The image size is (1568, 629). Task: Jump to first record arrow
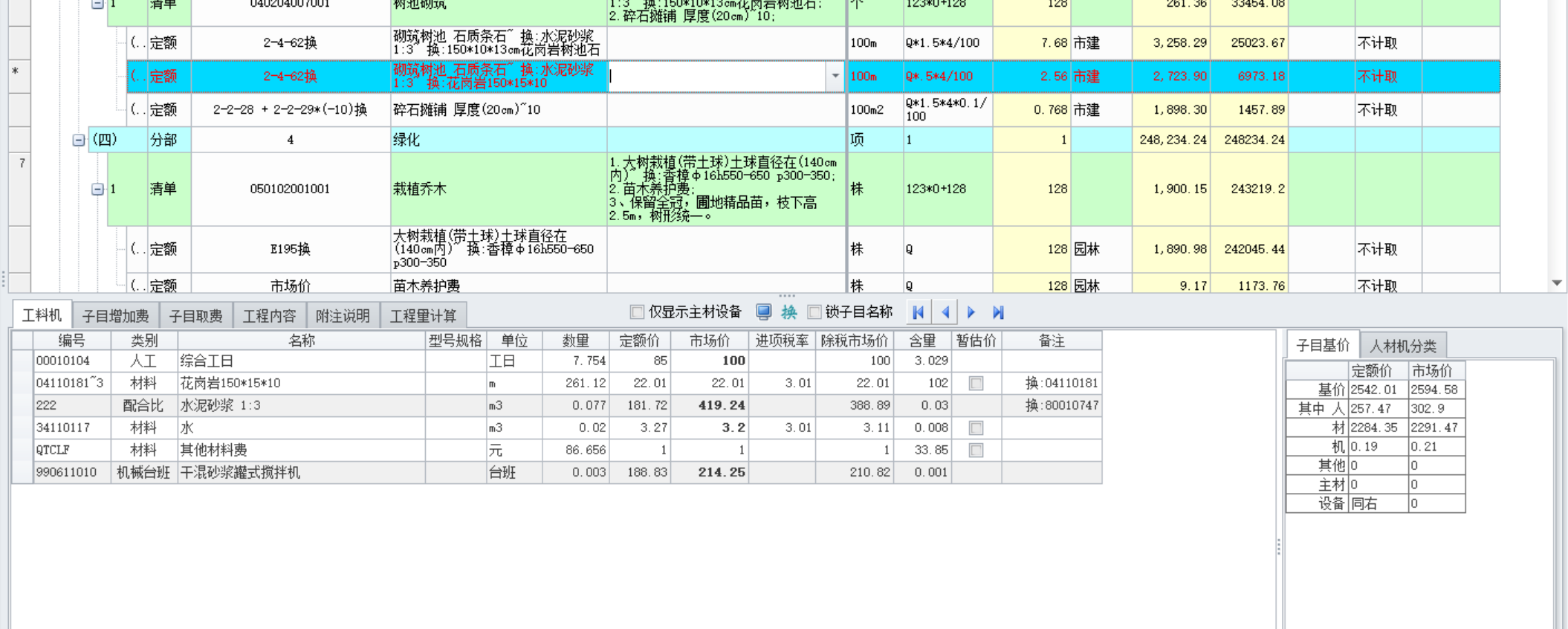click(919, 312)
